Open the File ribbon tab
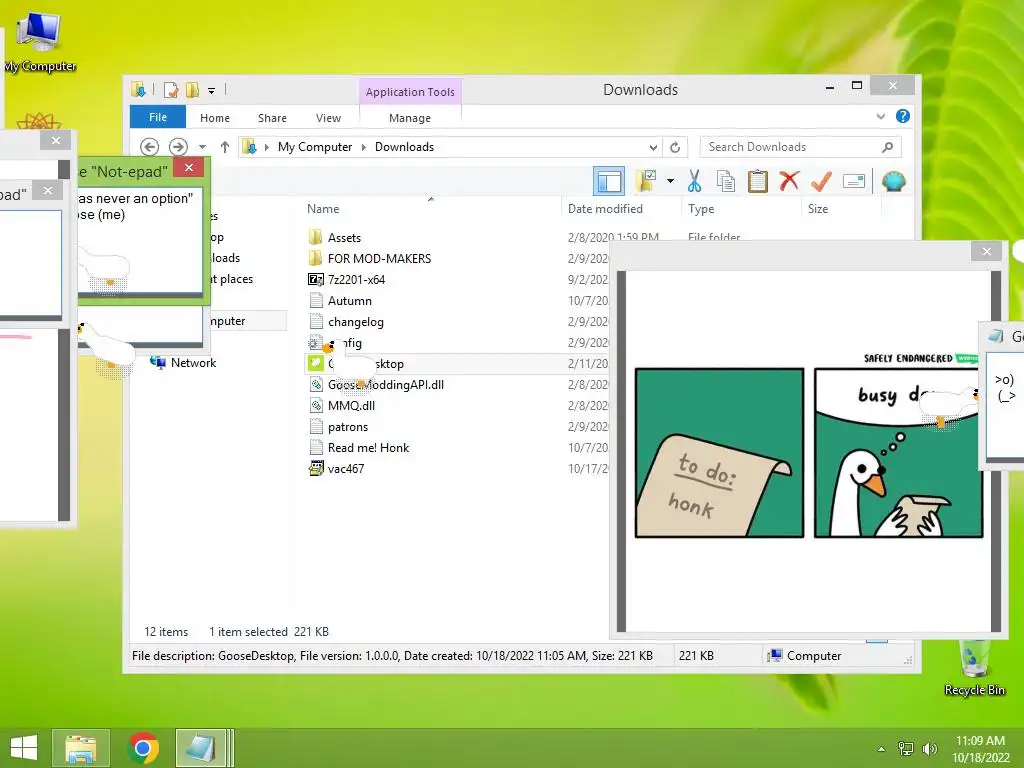 point(158,117)
